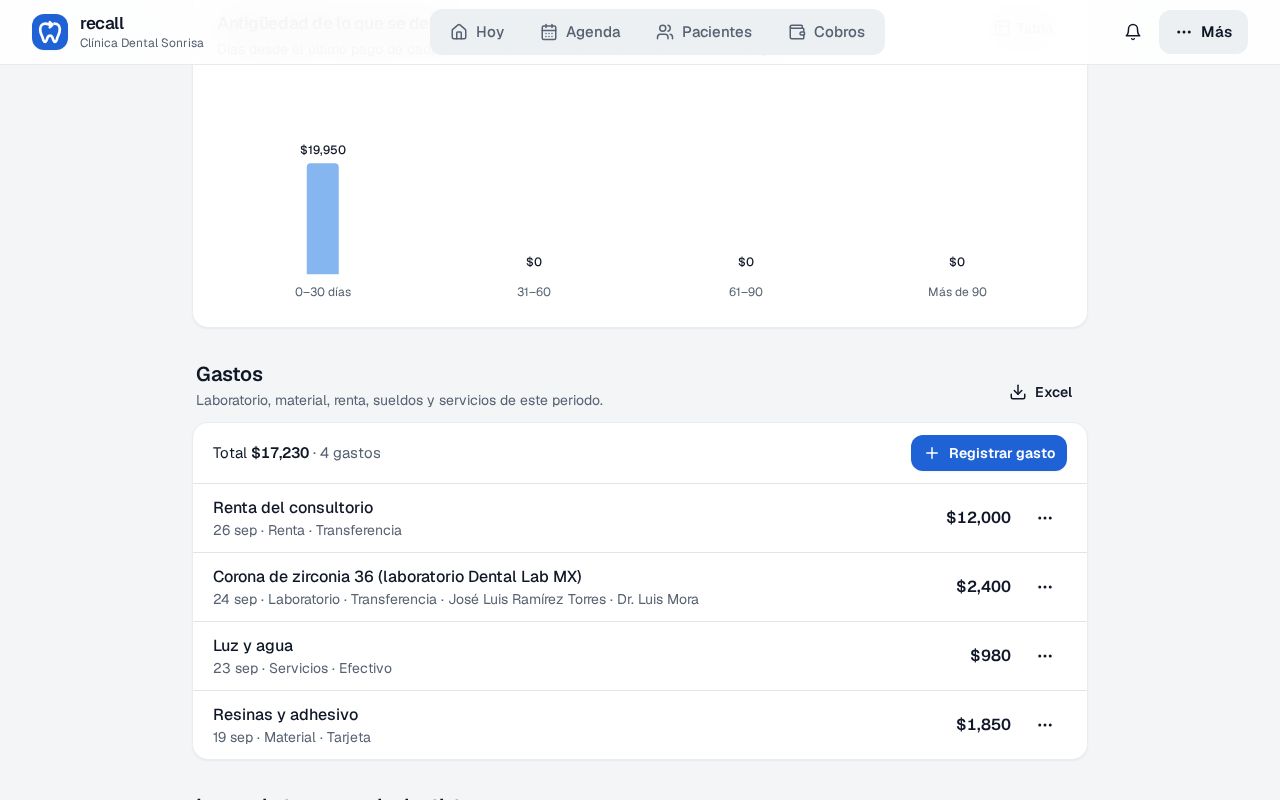1280x800 pixels.
Task: Select the Corona de zirconia 36 row
Action: (640, 587)
